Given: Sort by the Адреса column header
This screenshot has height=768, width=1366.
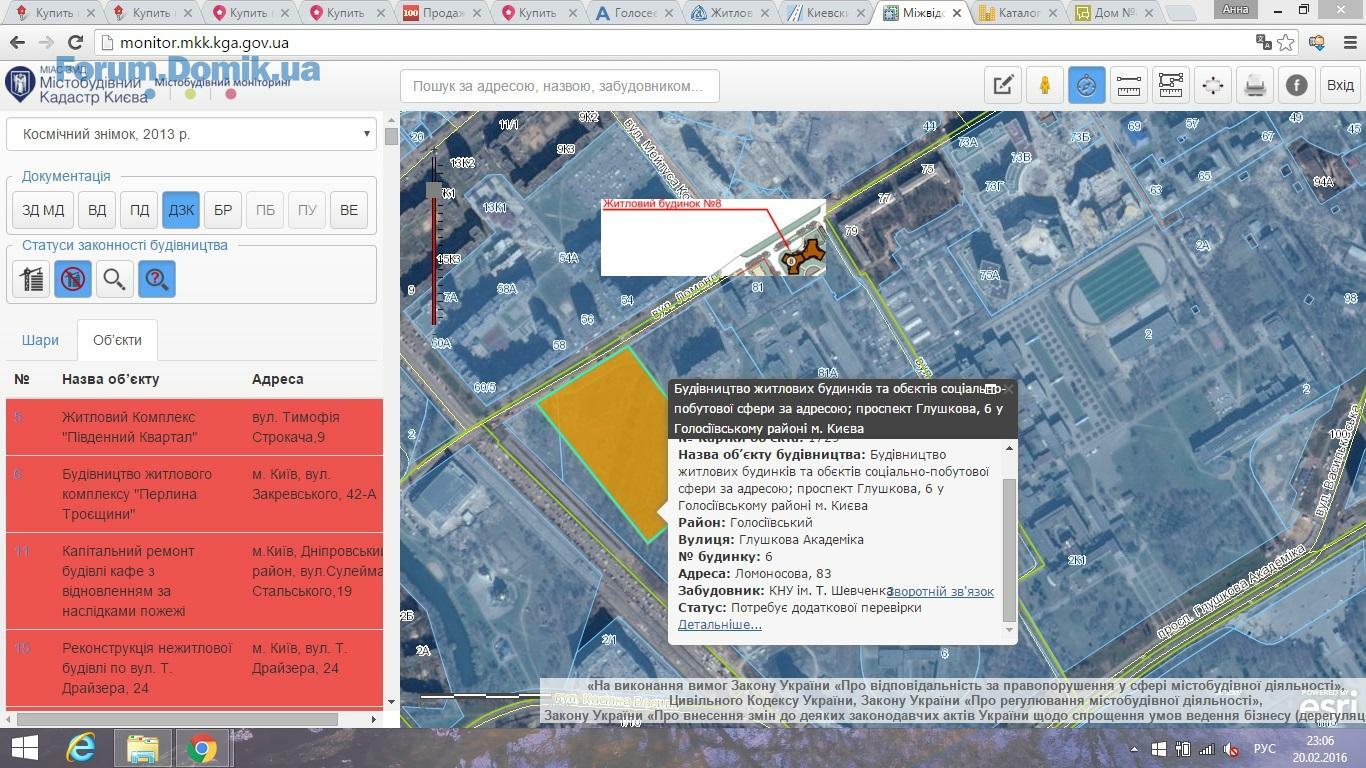Looking at the screenshot, I should pos(278,379).
